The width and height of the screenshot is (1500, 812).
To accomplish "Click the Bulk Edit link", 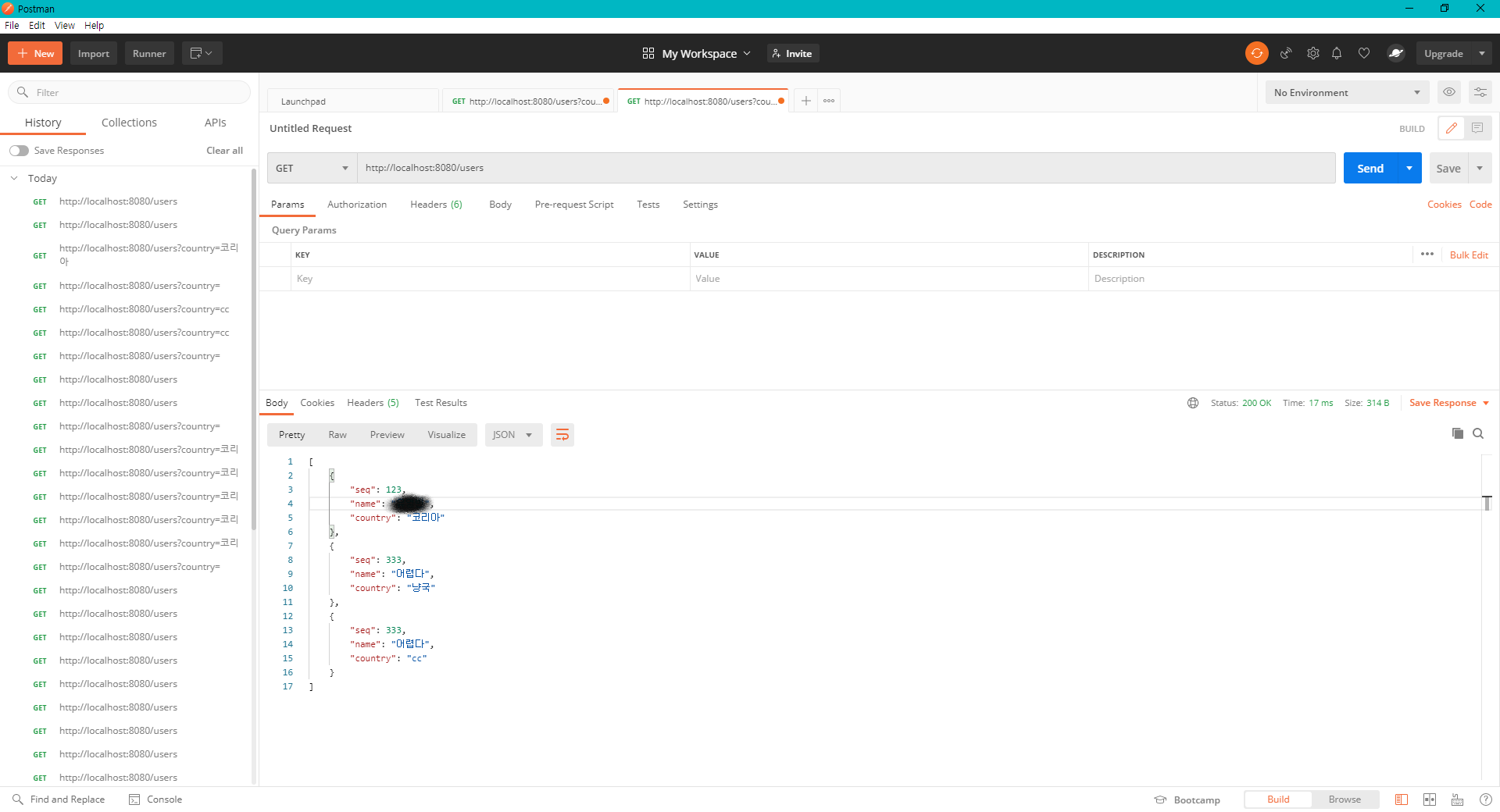I will [x=1469, y=255].
